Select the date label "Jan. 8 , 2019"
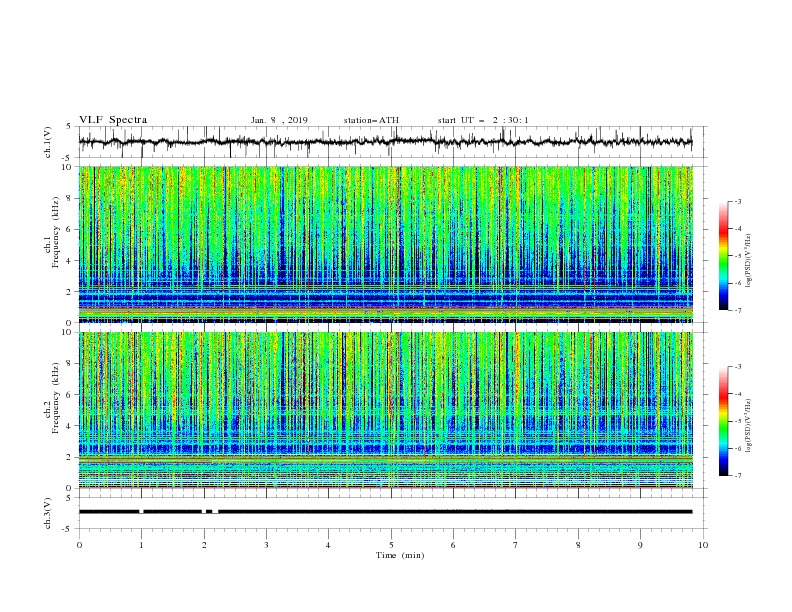Screen dimensions: 792x612 [x=279, y=120]
